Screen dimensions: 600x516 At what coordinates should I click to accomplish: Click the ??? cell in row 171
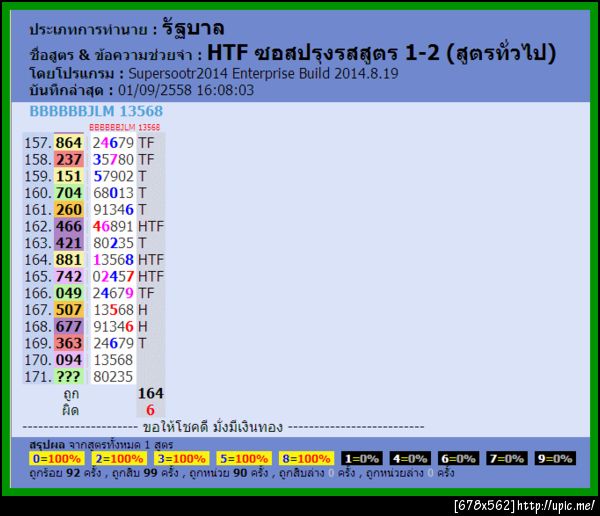(69, 377)
